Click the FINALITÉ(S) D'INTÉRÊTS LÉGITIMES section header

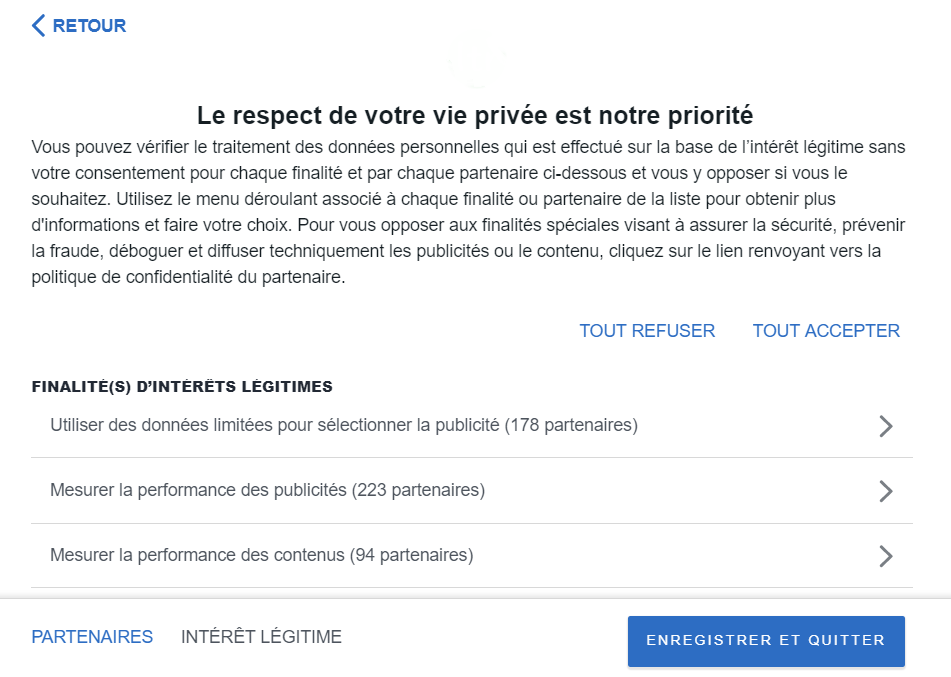coord(182,386)
